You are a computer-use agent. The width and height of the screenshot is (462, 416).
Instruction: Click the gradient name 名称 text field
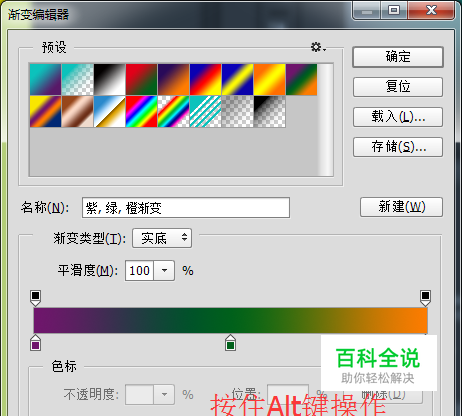point(186,208)
